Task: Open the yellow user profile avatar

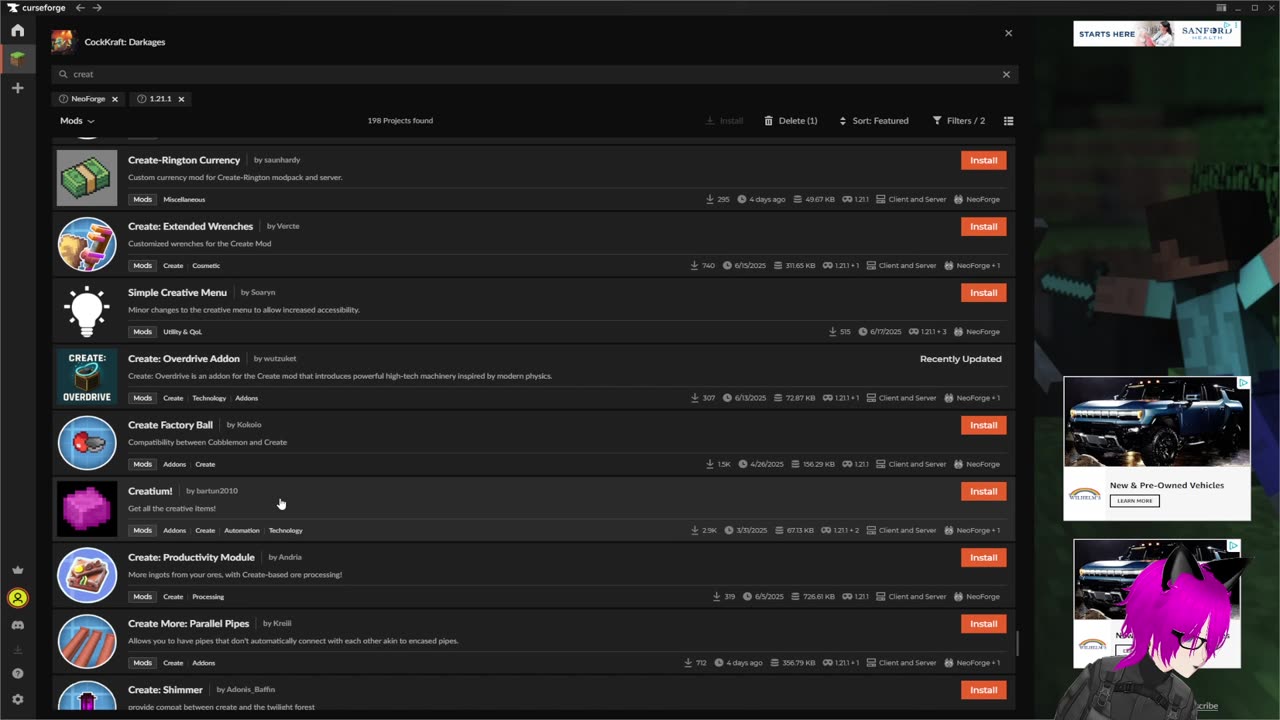Action: tap(17, 598)
